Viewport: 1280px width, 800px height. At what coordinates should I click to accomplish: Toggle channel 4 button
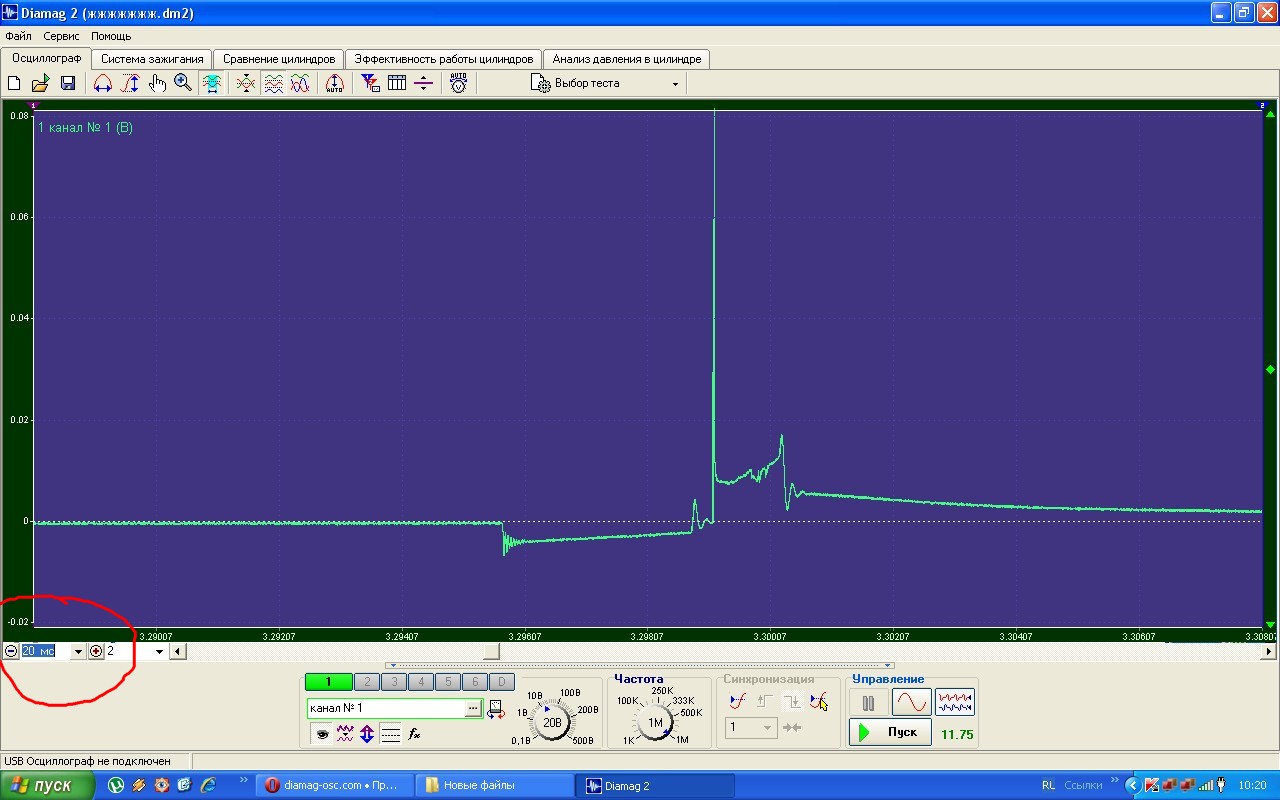coord(421,682)
